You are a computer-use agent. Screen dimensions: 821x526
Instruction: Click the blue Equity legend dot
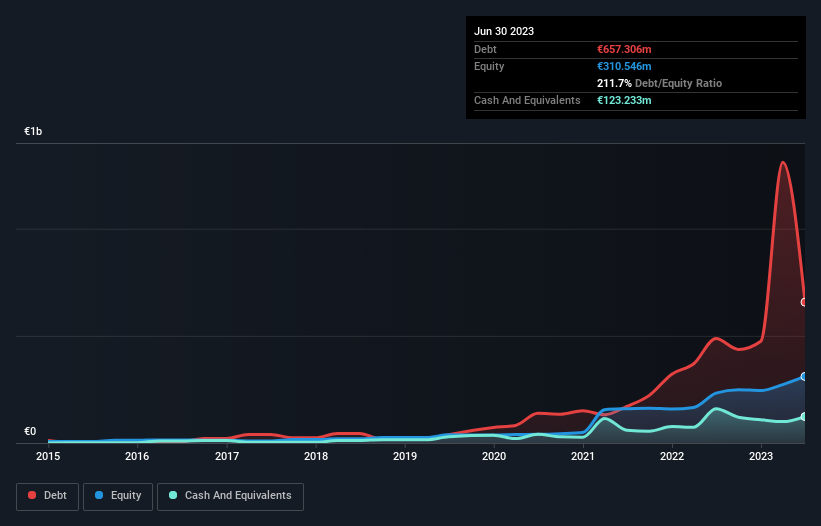pos(99,495)
